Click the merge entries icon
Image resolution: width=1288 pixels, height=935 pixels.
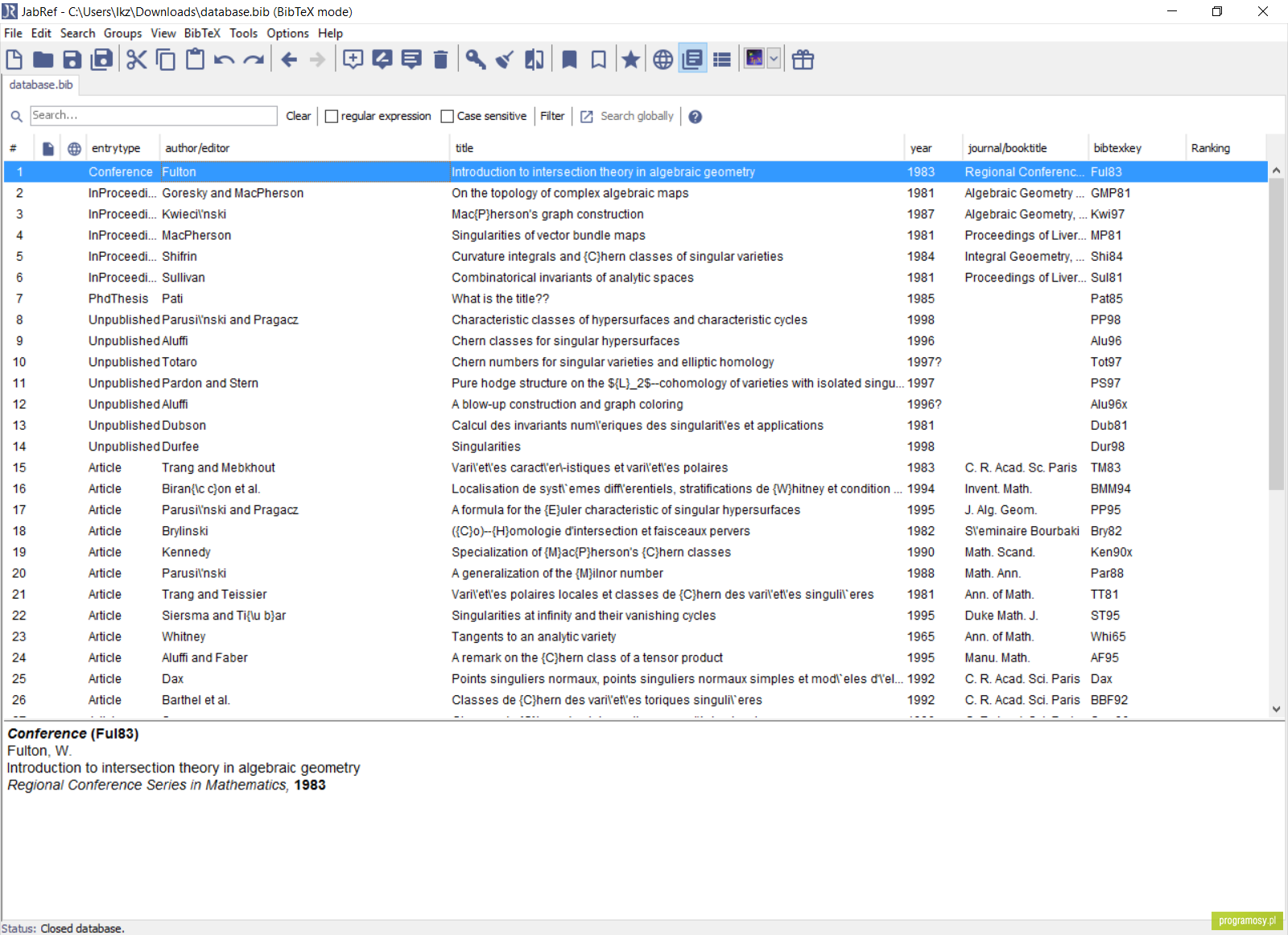[534, 60]
